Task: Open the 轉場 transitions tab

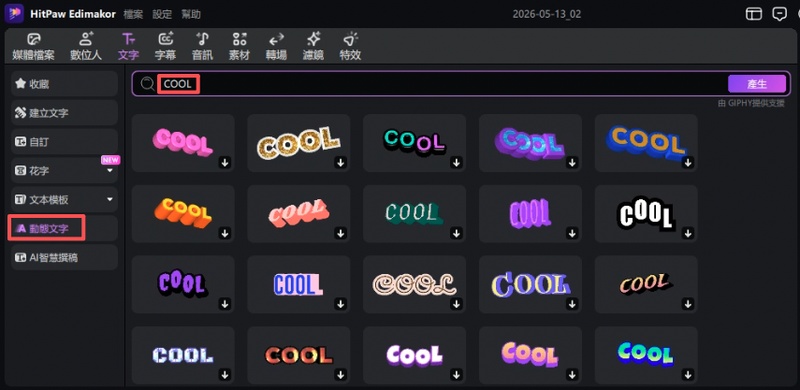Action: coord(276,46)
